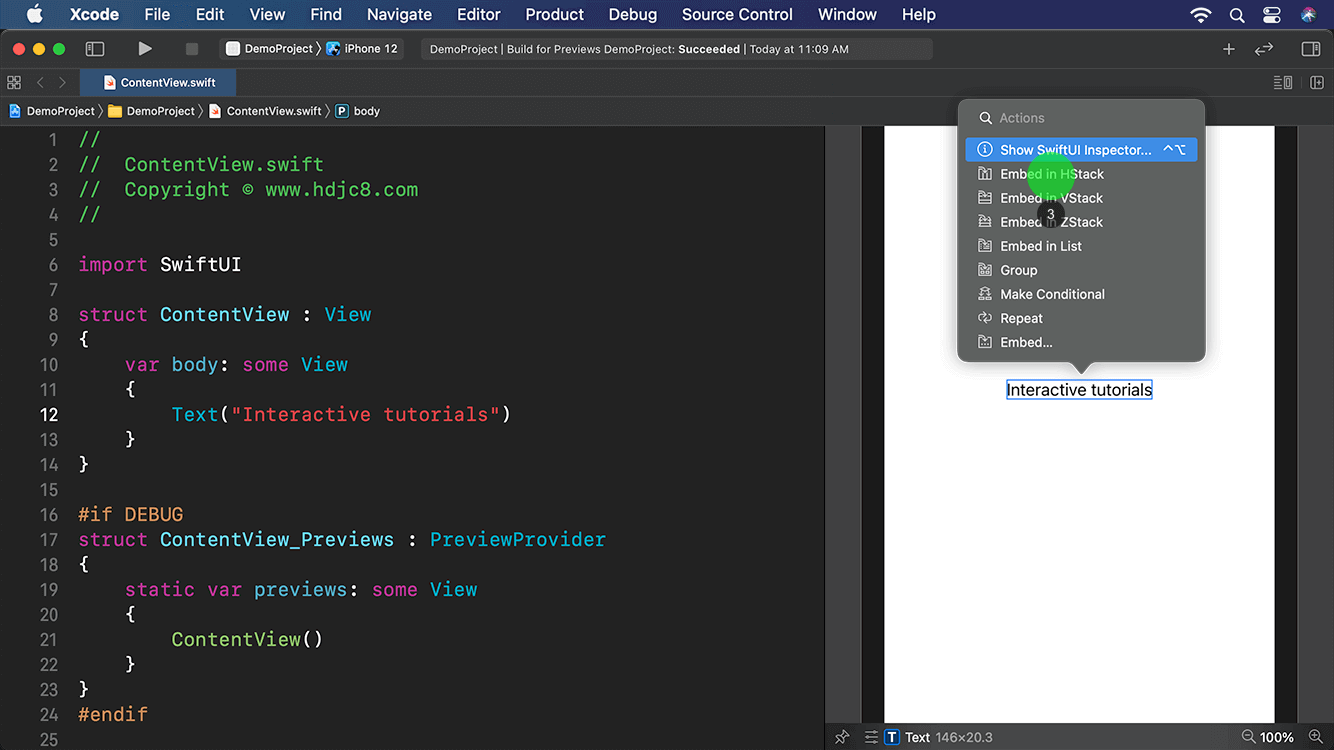
Task: Open the Window menu
Action: [847, 14]
